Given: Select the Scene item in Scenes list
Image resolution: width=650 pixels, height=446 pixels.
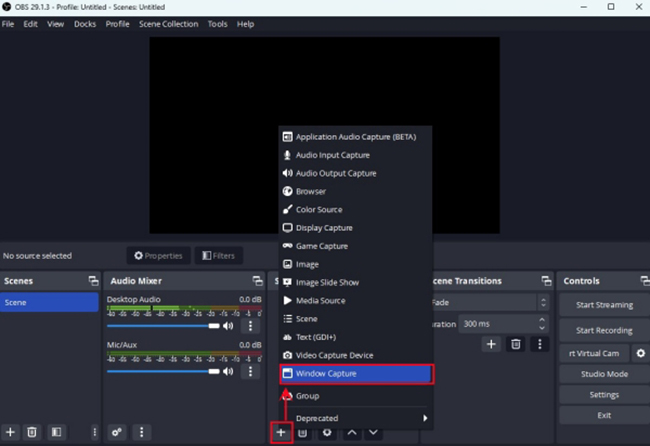Looking at the screenshot, I should [49, 303].
